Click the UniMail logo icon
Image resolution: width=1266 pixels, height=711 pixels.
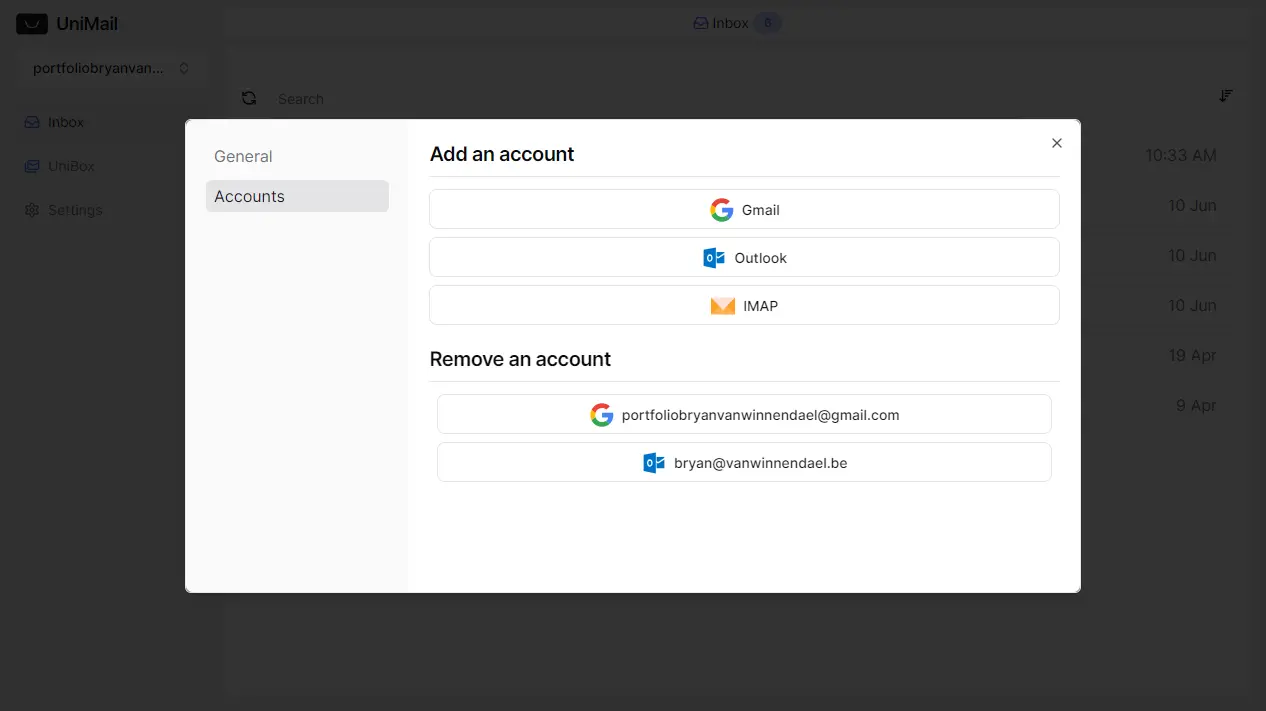click(32, 24)
